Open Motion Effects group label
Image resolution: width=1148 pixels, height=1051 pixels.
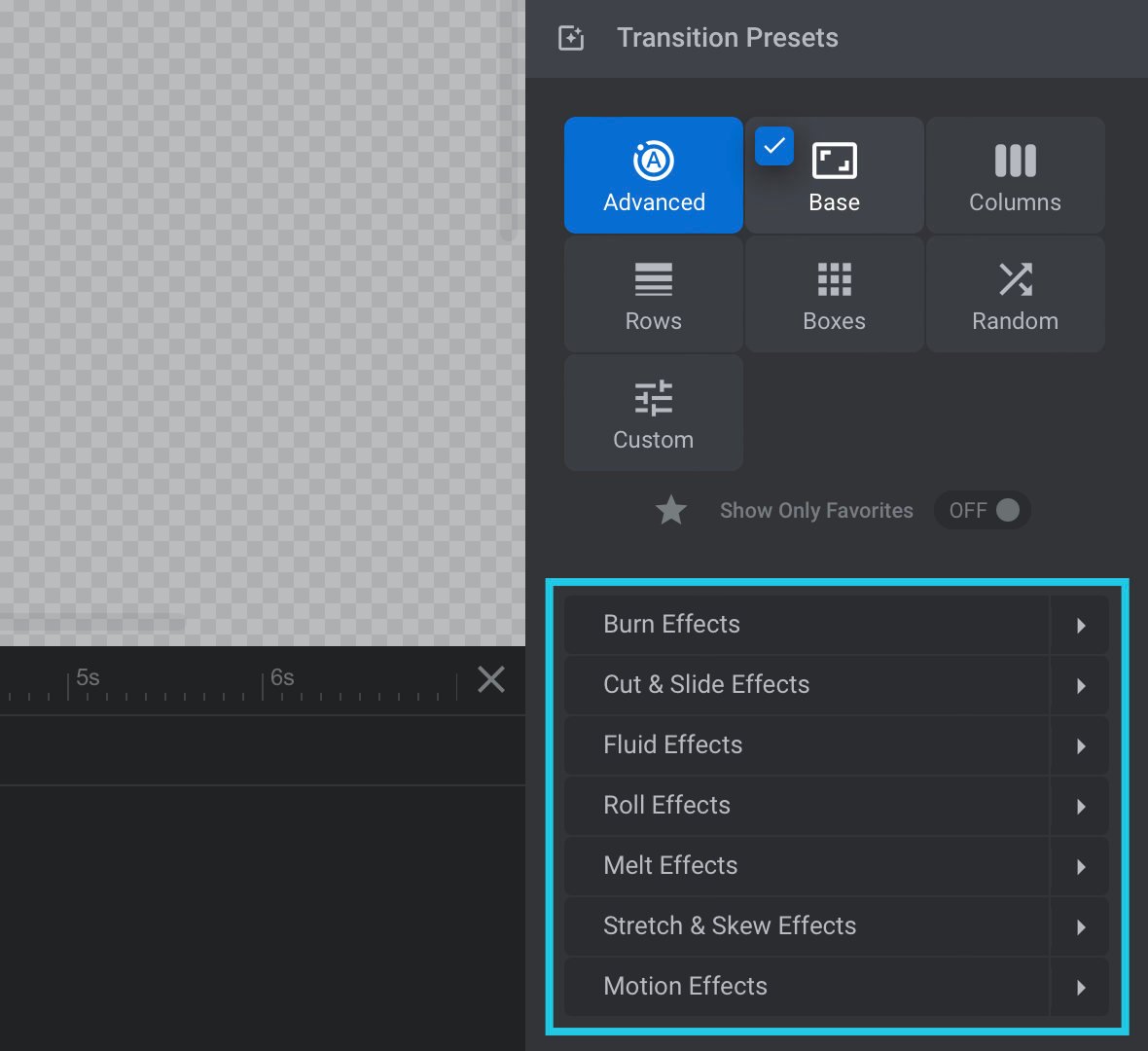click(x=685, y=986)
